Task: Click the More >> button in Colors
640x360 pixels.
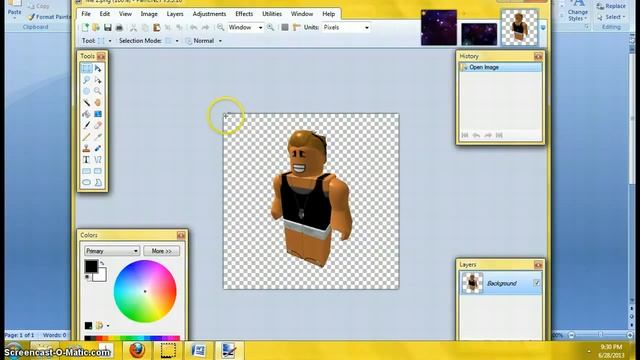Action: click(162, 251)
